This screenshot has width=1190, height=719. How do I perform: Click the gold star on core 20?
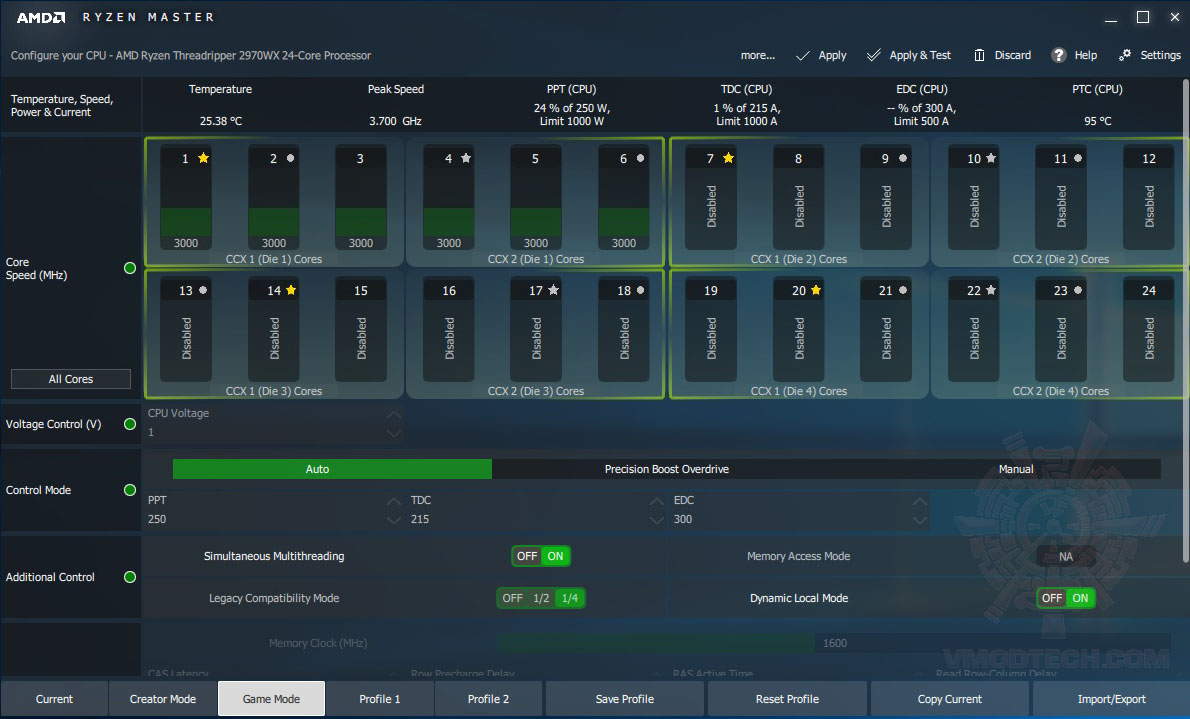[816, 290]
